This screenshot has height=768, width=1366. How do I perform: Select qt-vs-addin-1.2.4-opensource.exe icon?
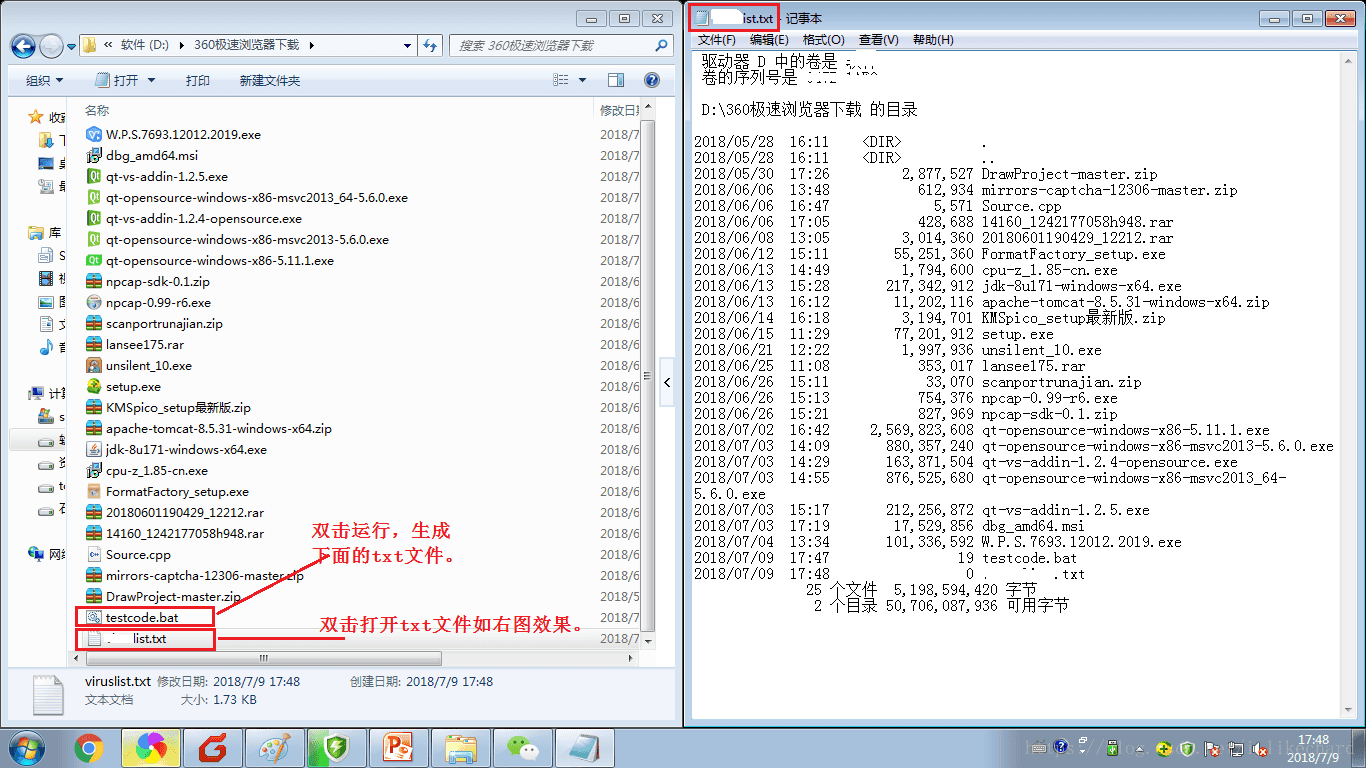[x=95, y=218]
